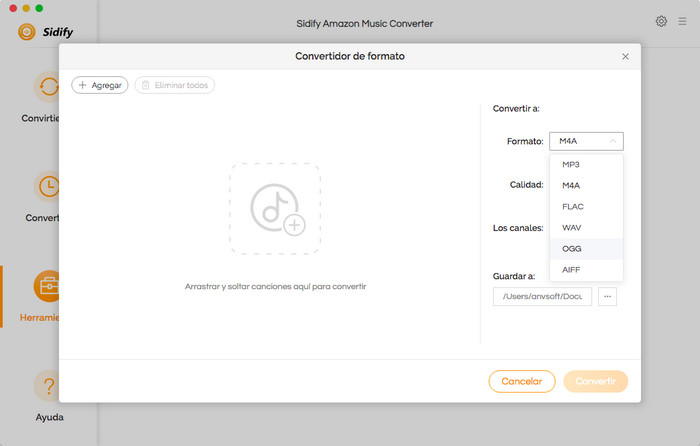Click the Sidify logo icon
Image resolution: width=700 pixels, height=446 pixels.
click(x=27, y=32)
